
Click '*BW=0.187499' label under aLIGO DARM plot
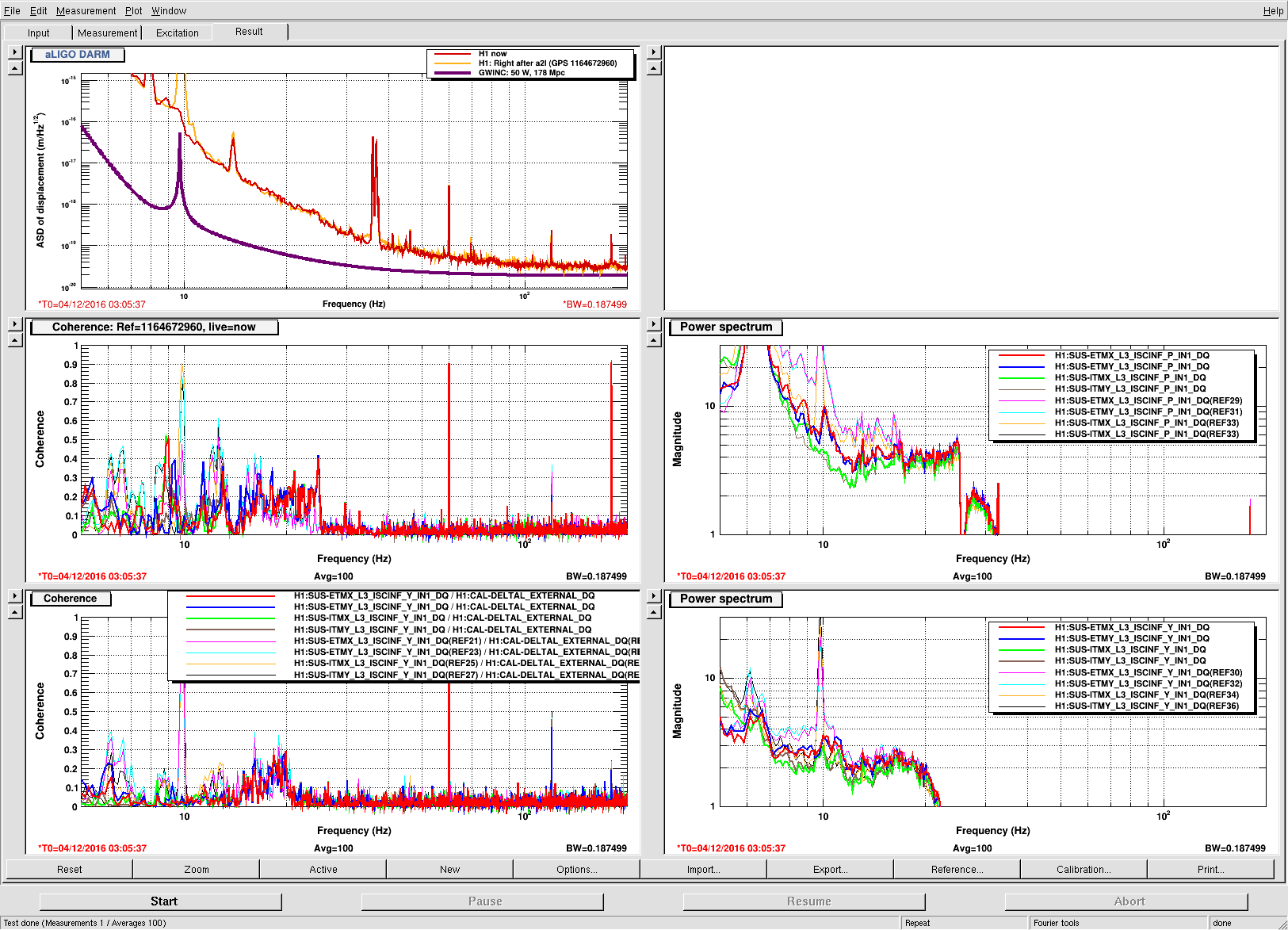coord(594,304)
